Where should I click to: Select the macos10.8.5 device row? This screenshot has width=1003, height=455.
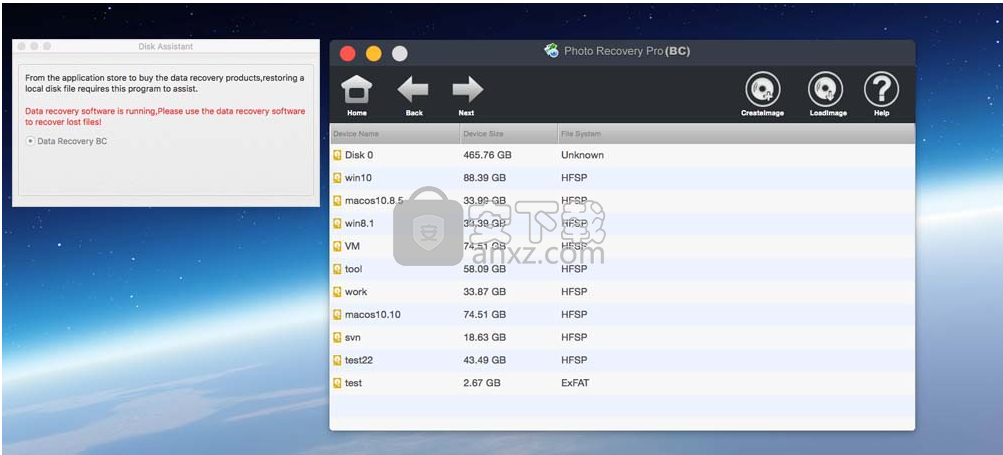pos(622,200)
